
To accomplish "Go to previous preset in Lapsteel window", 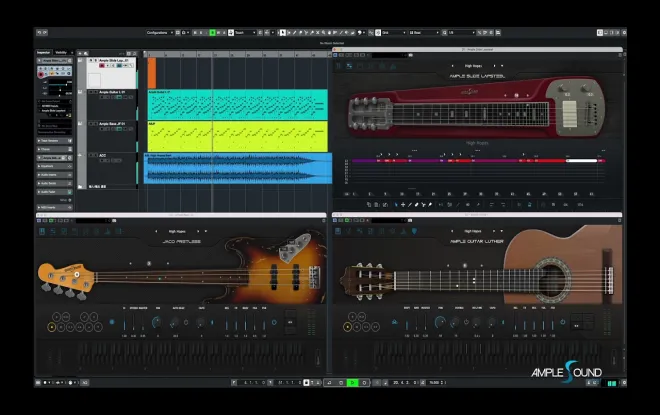I will (452, 66).
